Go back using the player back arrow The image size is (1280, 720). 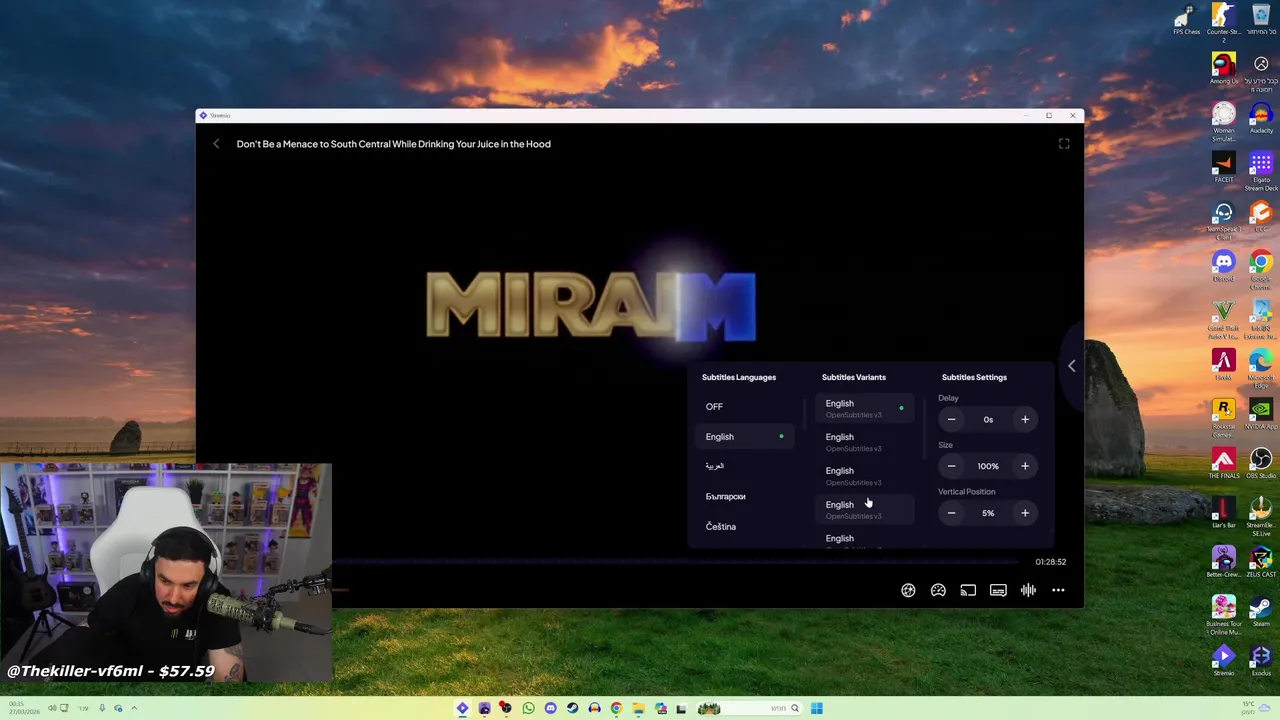216,144
